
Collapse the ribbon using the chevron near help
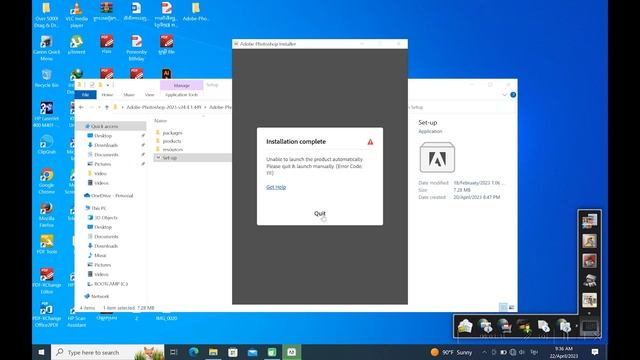[504, 95]
